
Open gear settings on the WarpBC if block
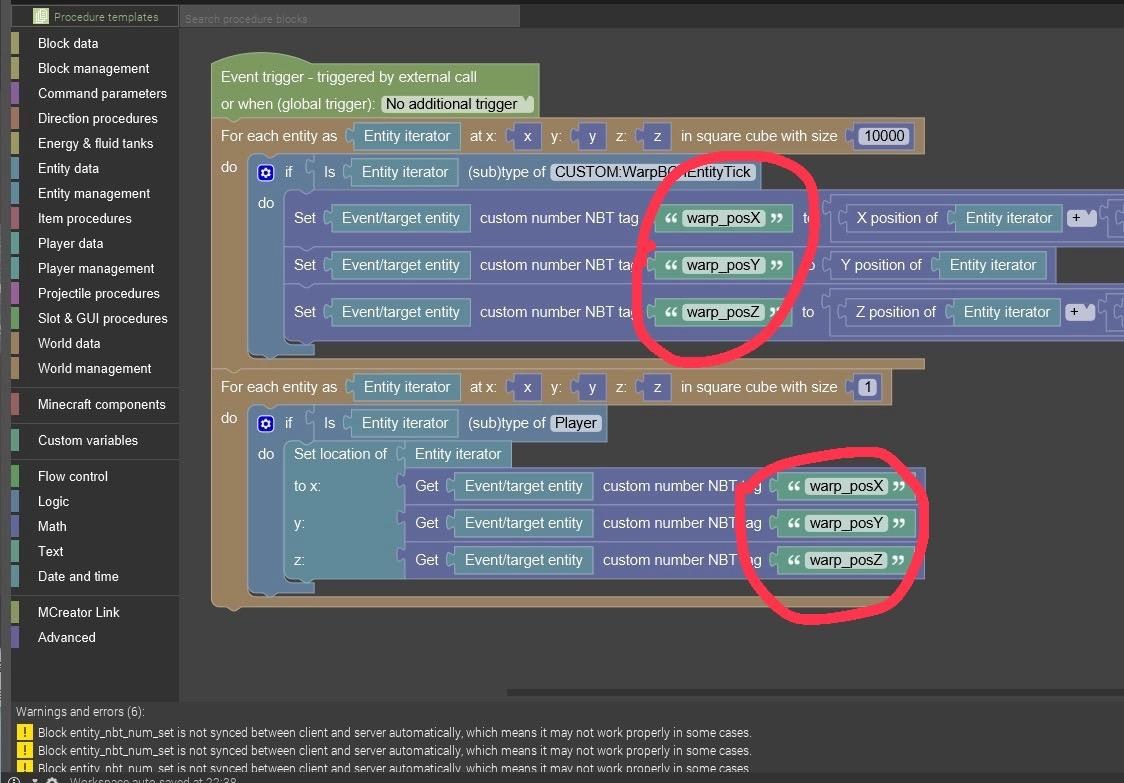(x=265, y=173)
